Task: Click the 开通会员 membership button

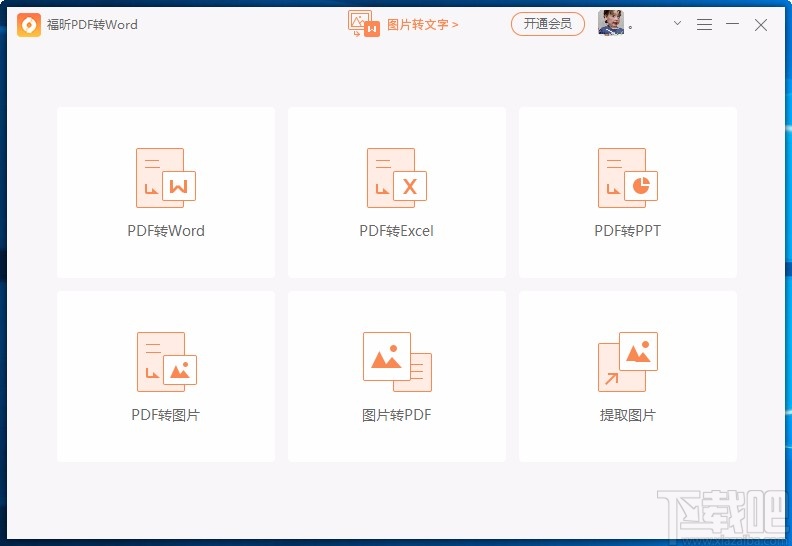Action: (548, 24)
